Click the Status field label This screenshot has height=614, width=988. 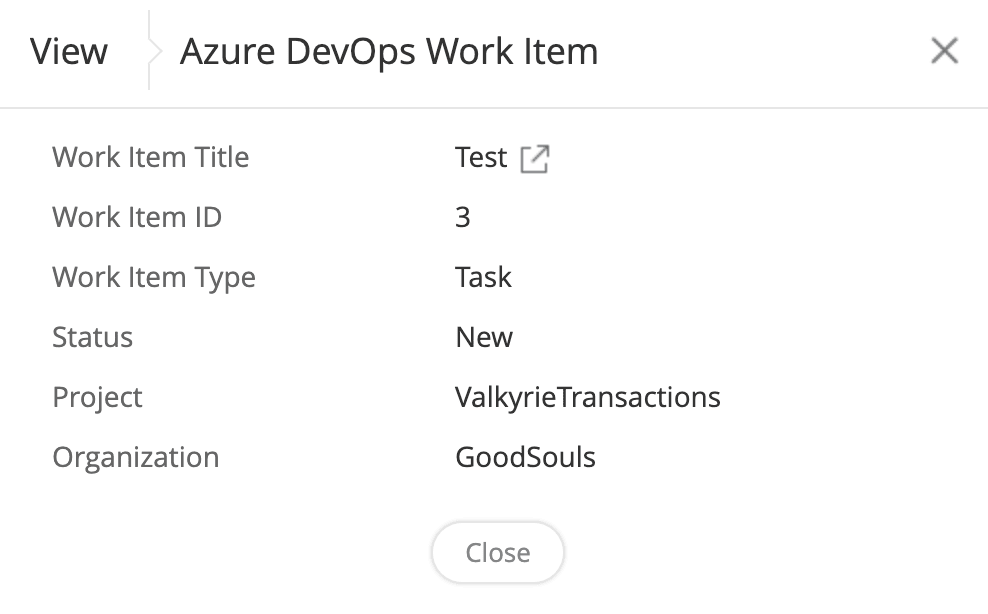click(x=92, y=337)
